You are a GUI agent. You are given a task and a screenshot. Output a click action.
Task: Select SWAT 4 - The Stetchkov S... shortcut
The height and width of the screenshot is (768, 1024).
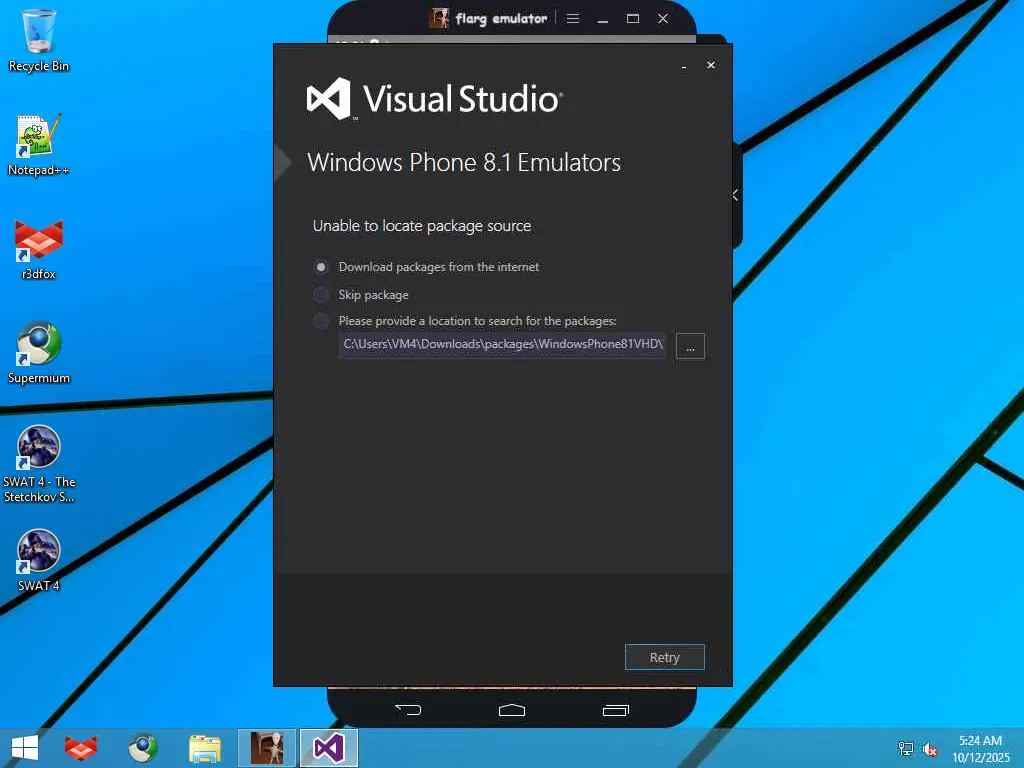point(39,464)
